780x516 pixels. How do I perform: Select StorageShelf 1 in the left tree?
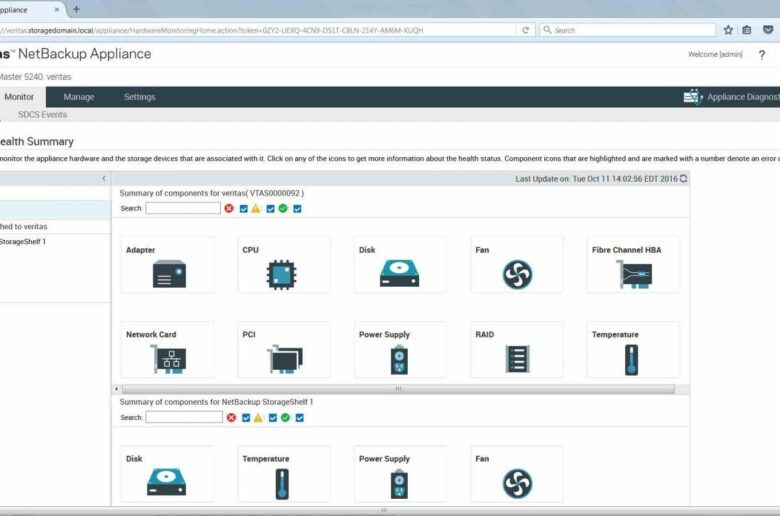pyautogui.click(x=23, y=242)
